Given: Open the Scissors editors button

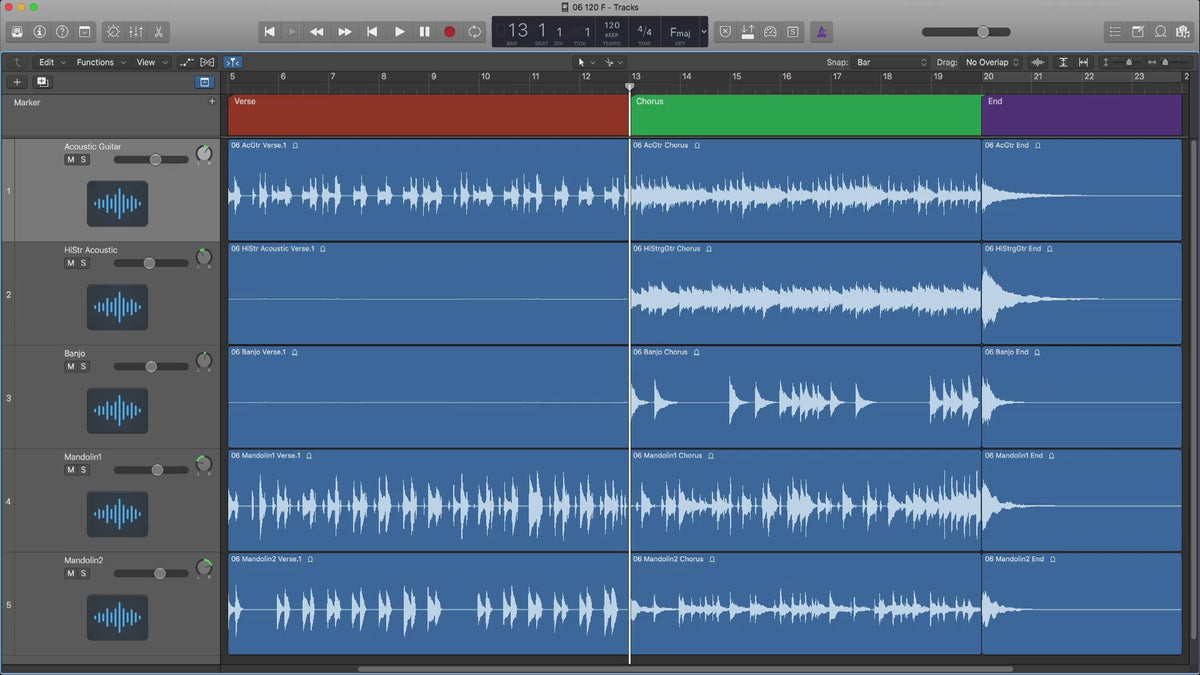Looking at the screenshot, I should (159, 32).
